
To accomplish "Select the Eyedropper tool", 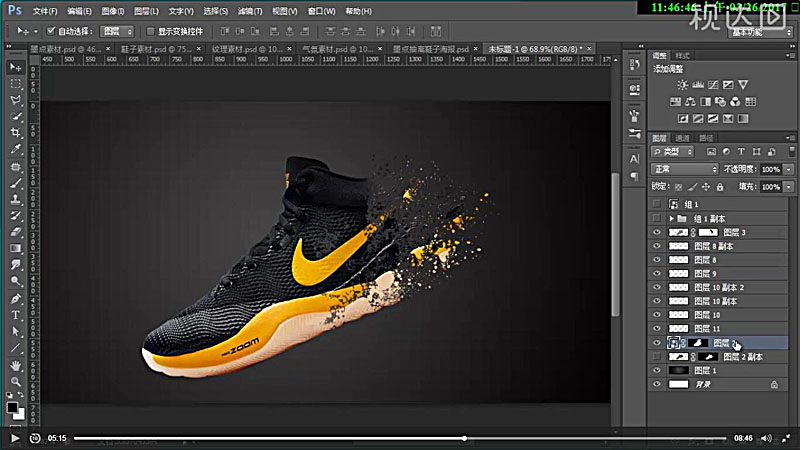I will 16,149.
